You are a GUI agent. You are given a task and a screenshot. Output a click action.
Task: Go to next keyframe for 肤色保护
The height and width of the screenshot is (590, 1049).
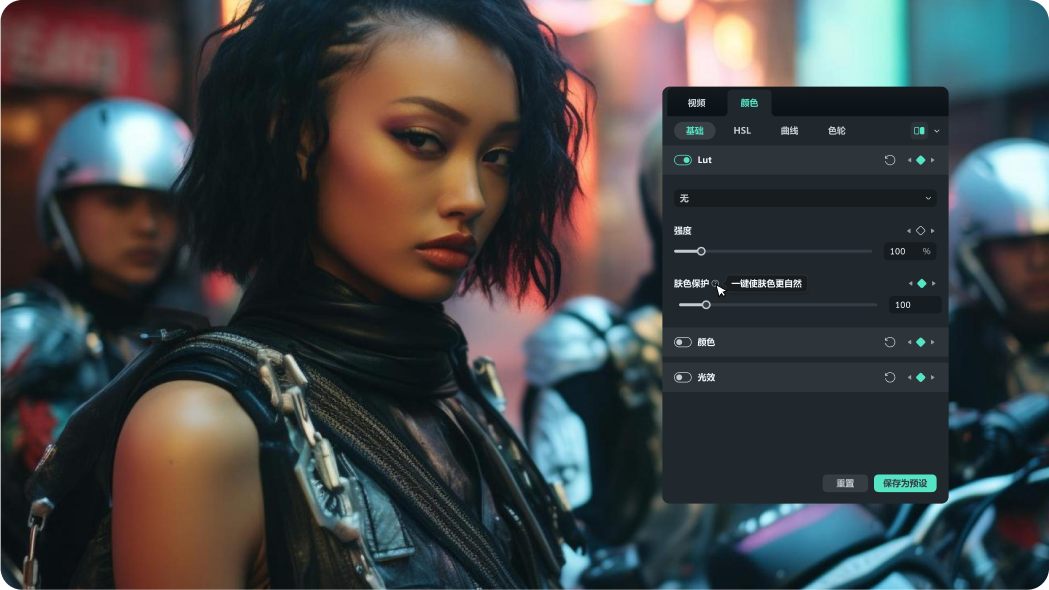pyautogui.click(x=934, y=284)
